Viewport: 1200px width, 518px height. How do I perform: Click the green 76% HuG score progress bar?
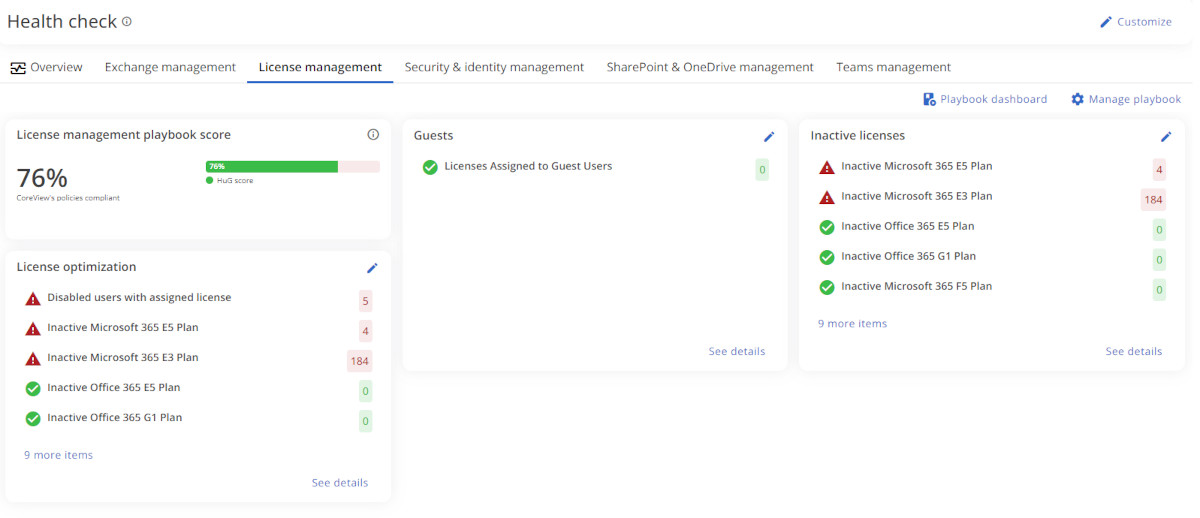pyautogui.click(x=272, y=167)
